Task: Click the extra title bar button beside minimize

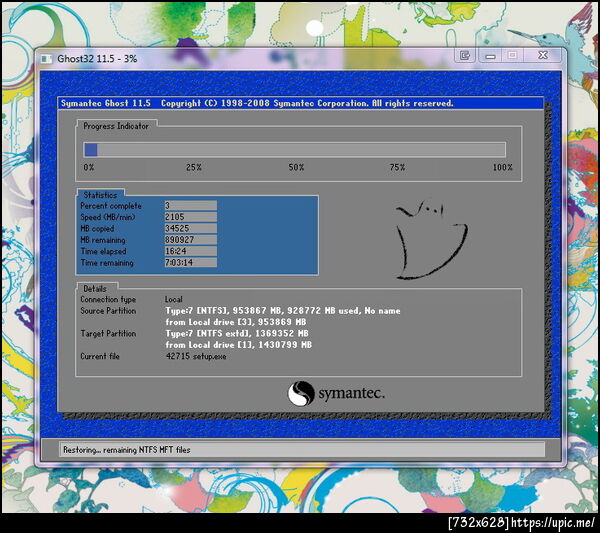Action: coord(465,56)
